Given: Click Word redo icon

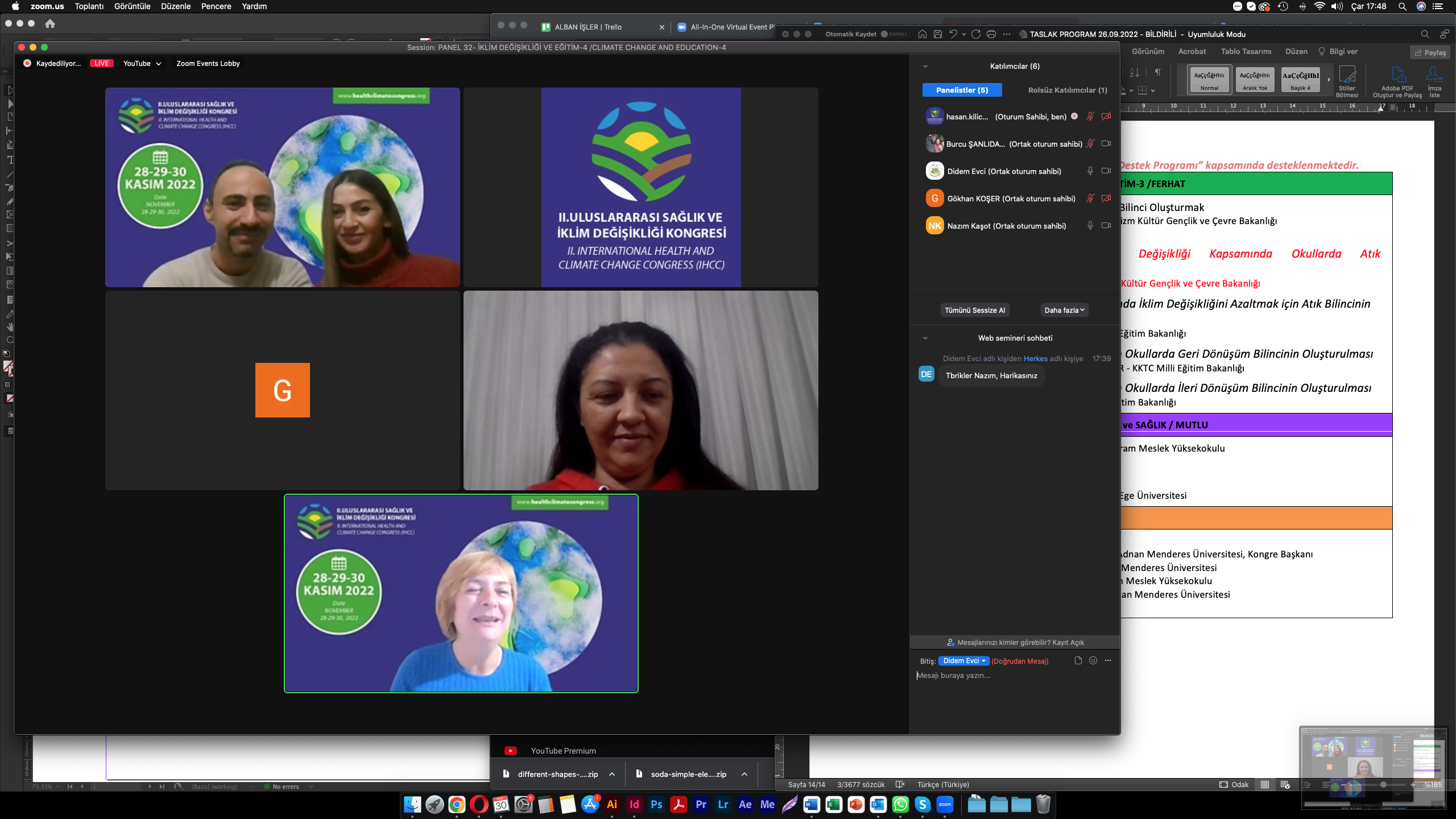Looking at the screenshot, I should pyautogui.click(x=976, y=34).
